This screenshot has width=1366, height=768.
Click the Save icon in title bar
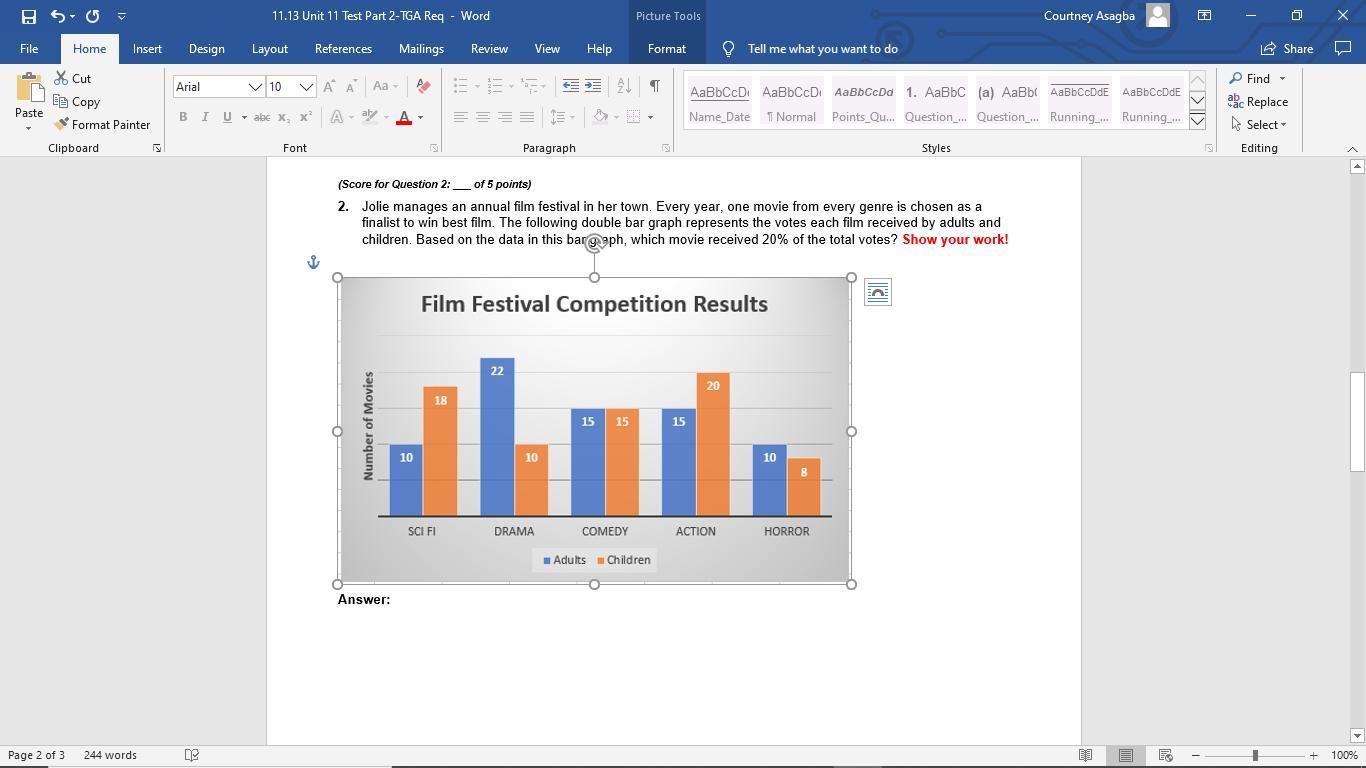pos(28,16)
